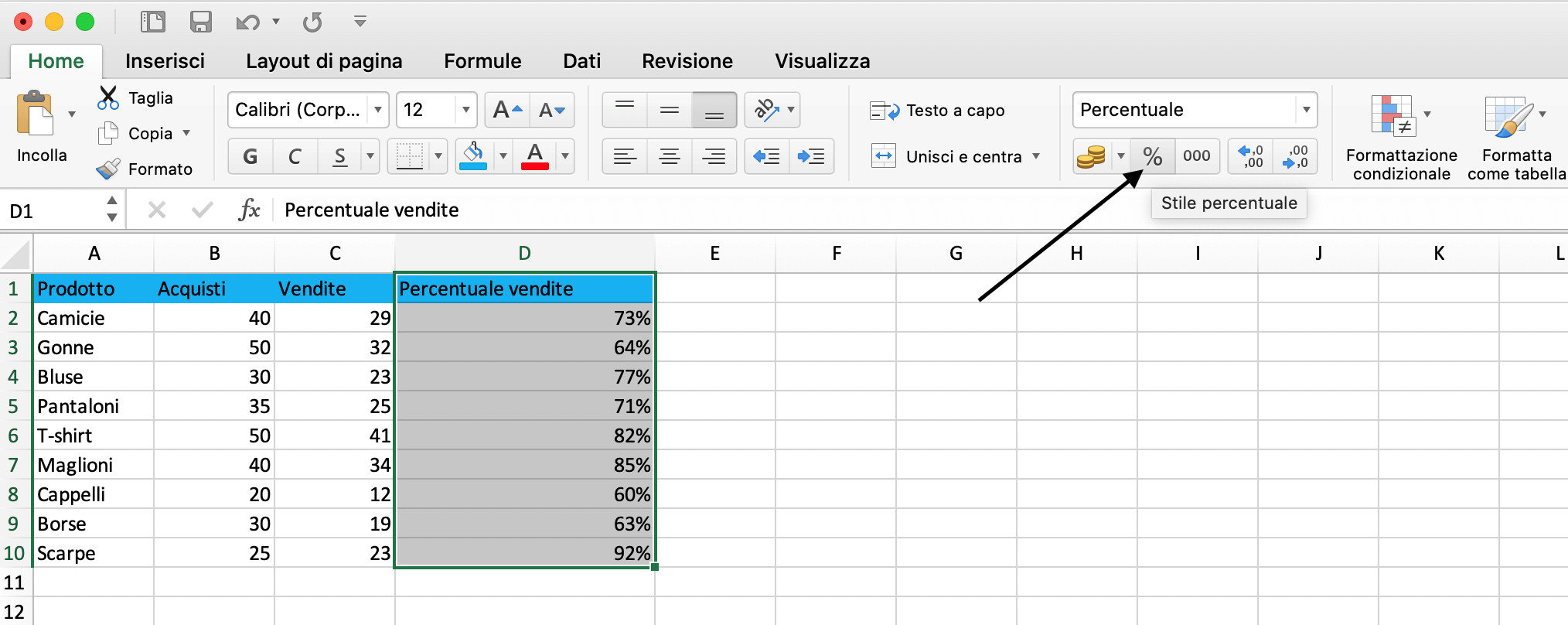Image resolution: width=1568 pixels, height=625 pixels.
Task: Align text to middle of cell
Action: [670, 110]
